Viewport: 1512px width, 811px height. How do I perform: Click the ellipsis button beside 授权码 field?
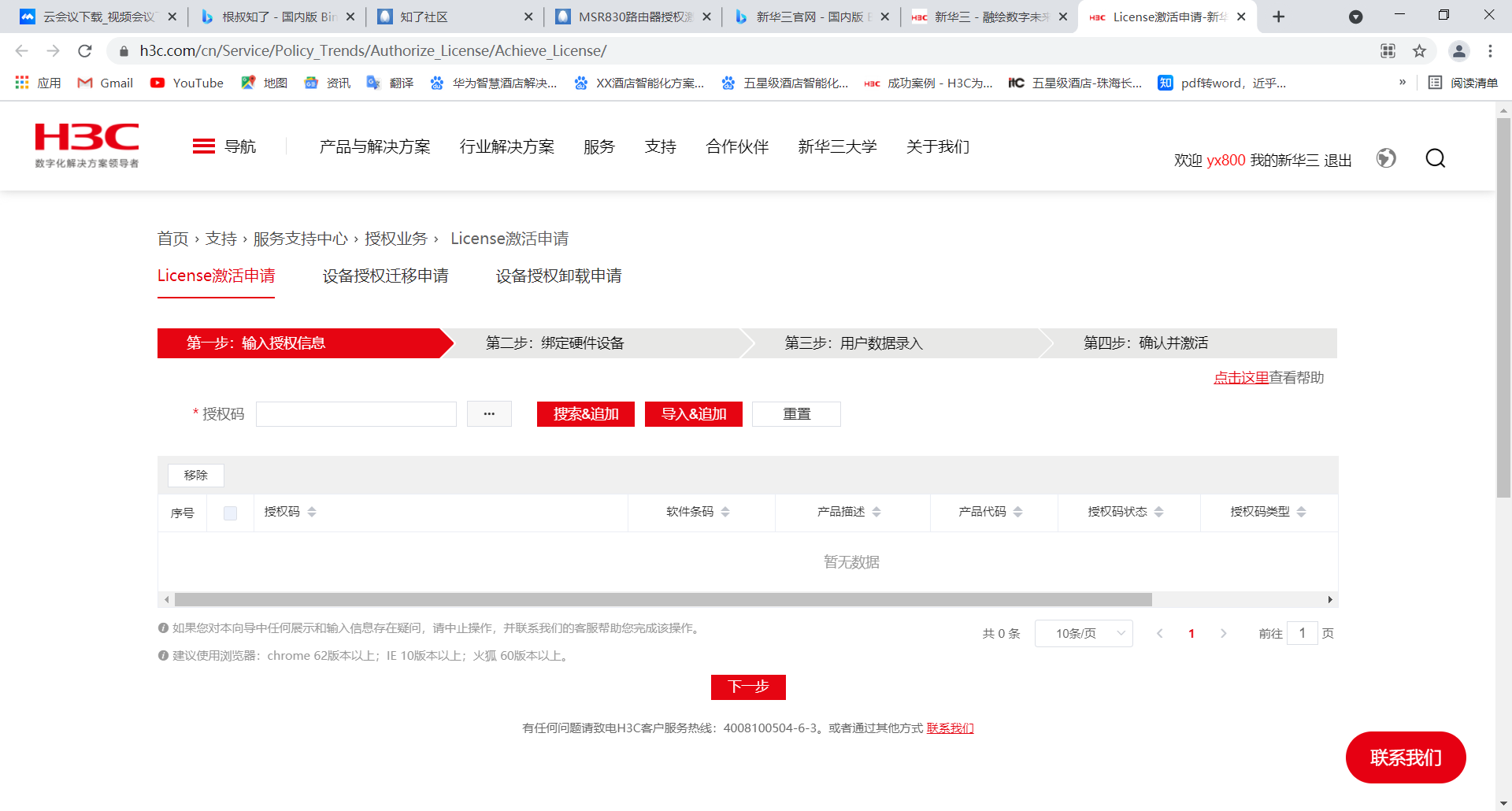click(x=489, y=414)
